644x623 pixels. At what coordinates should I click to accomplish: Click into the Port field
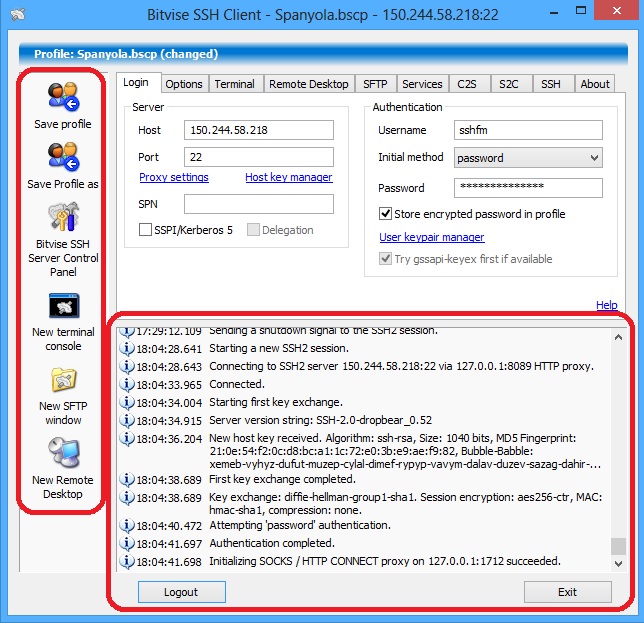pyautogui.click(x=259, y=157)
